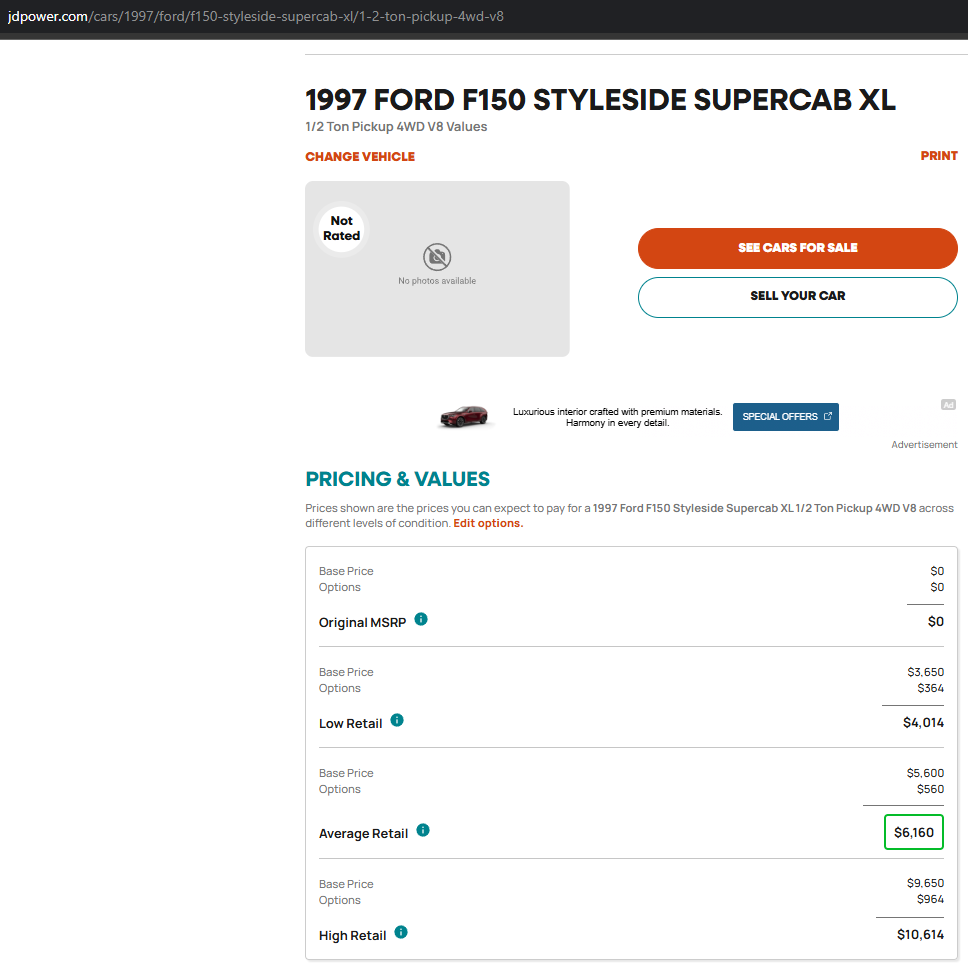Viewport: 968px width, 963px height.
Task: Click the vehicle photo placeholder panel
Action: click(x=437, y=269)
